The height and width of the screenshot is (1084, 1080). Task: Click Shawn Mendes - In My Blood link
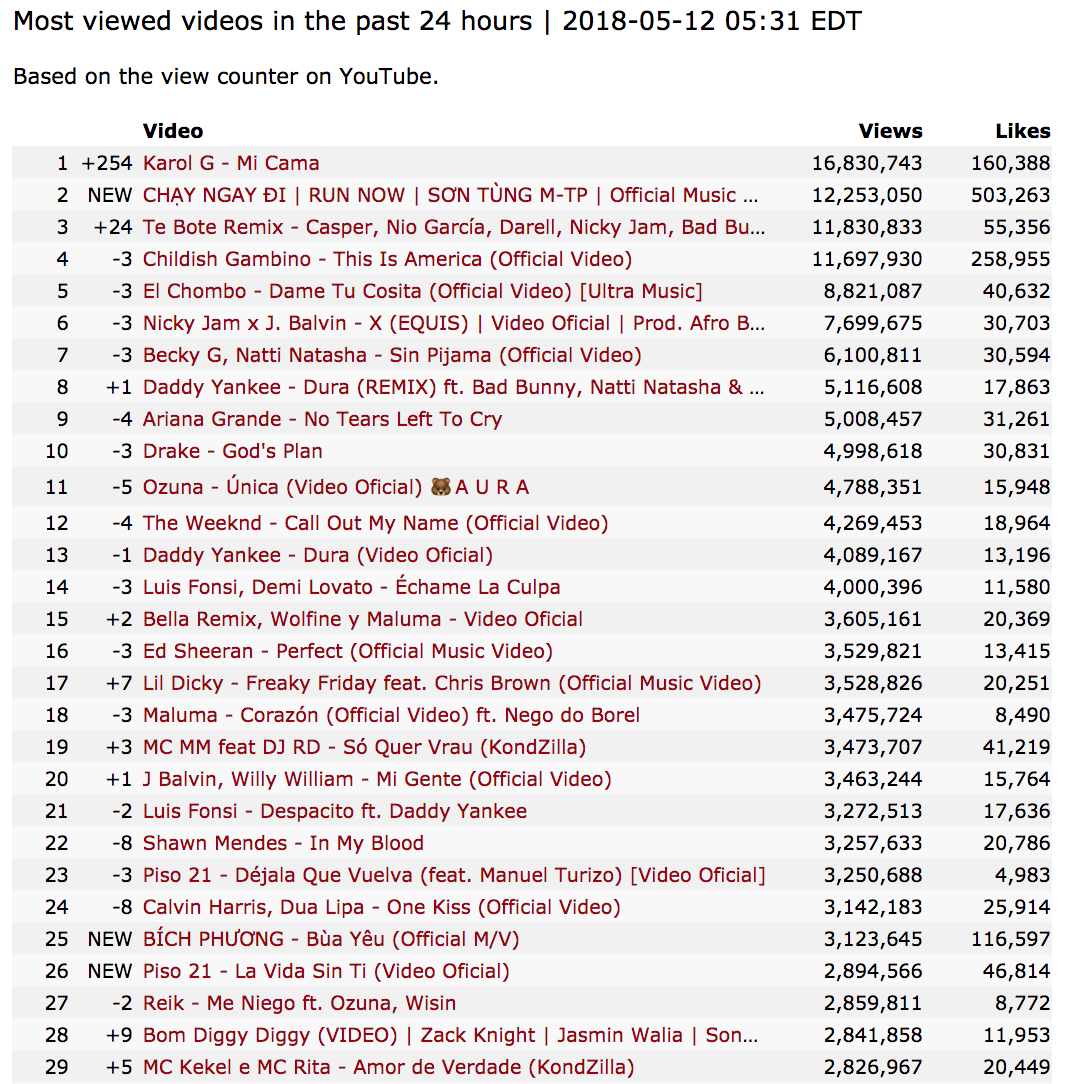click(283, 843)
